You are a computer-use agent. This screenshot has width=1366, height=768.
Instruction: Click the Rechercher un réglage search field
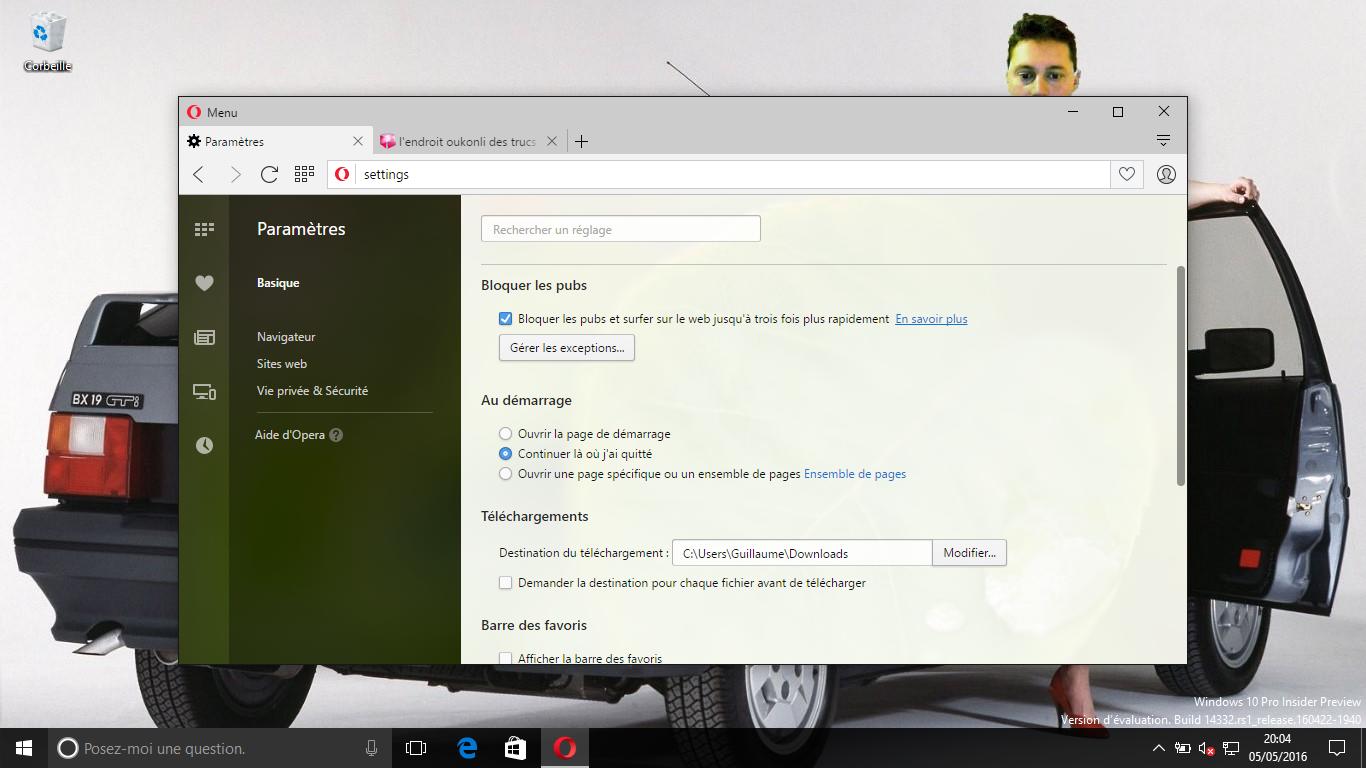click(620, 229)
